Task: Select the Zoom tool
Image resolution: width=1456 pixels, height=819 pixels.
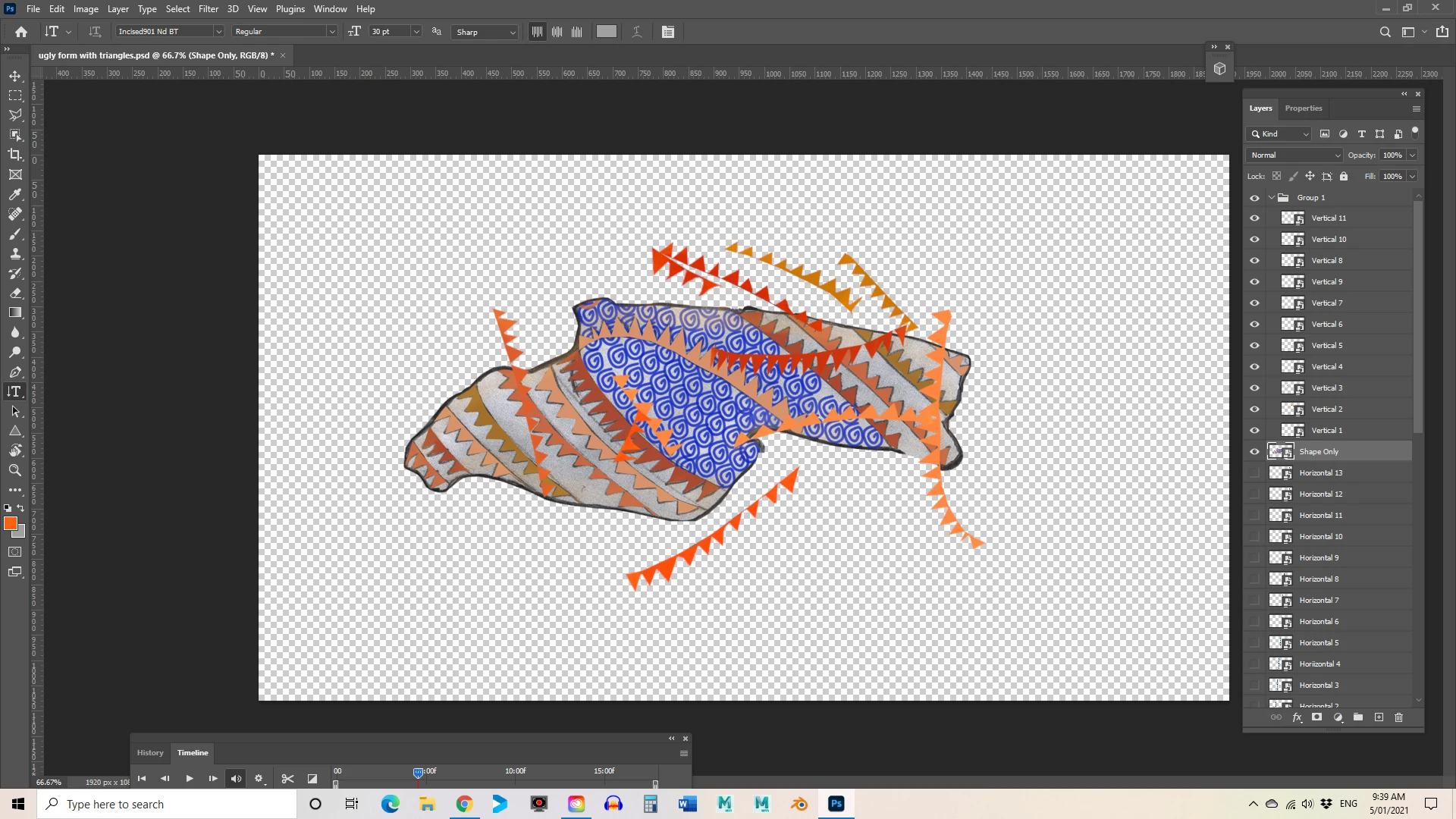Action: point(15,470)
